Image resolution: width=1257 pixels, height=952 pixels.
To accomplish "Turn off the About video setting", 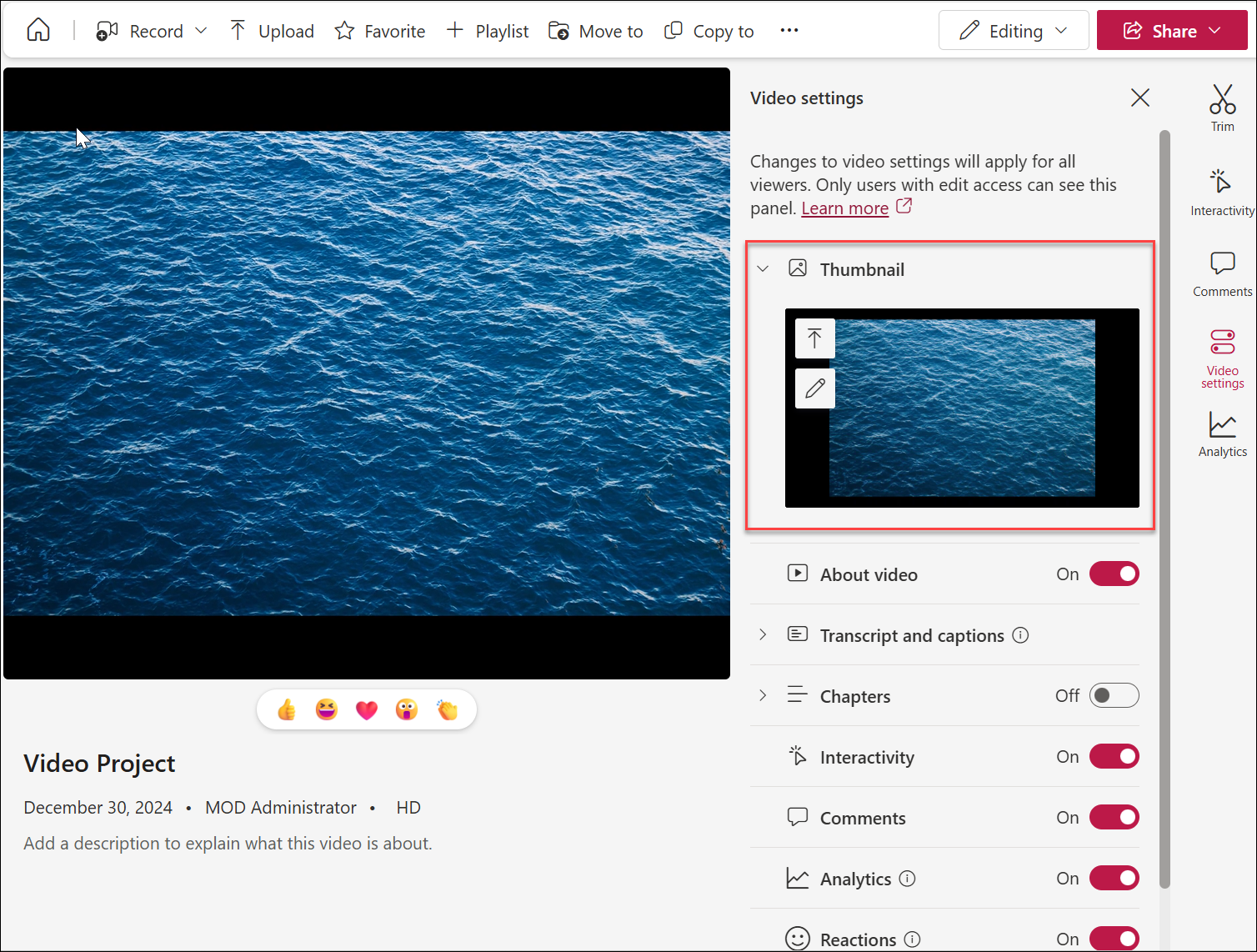I will click(x=1114, y=574).
